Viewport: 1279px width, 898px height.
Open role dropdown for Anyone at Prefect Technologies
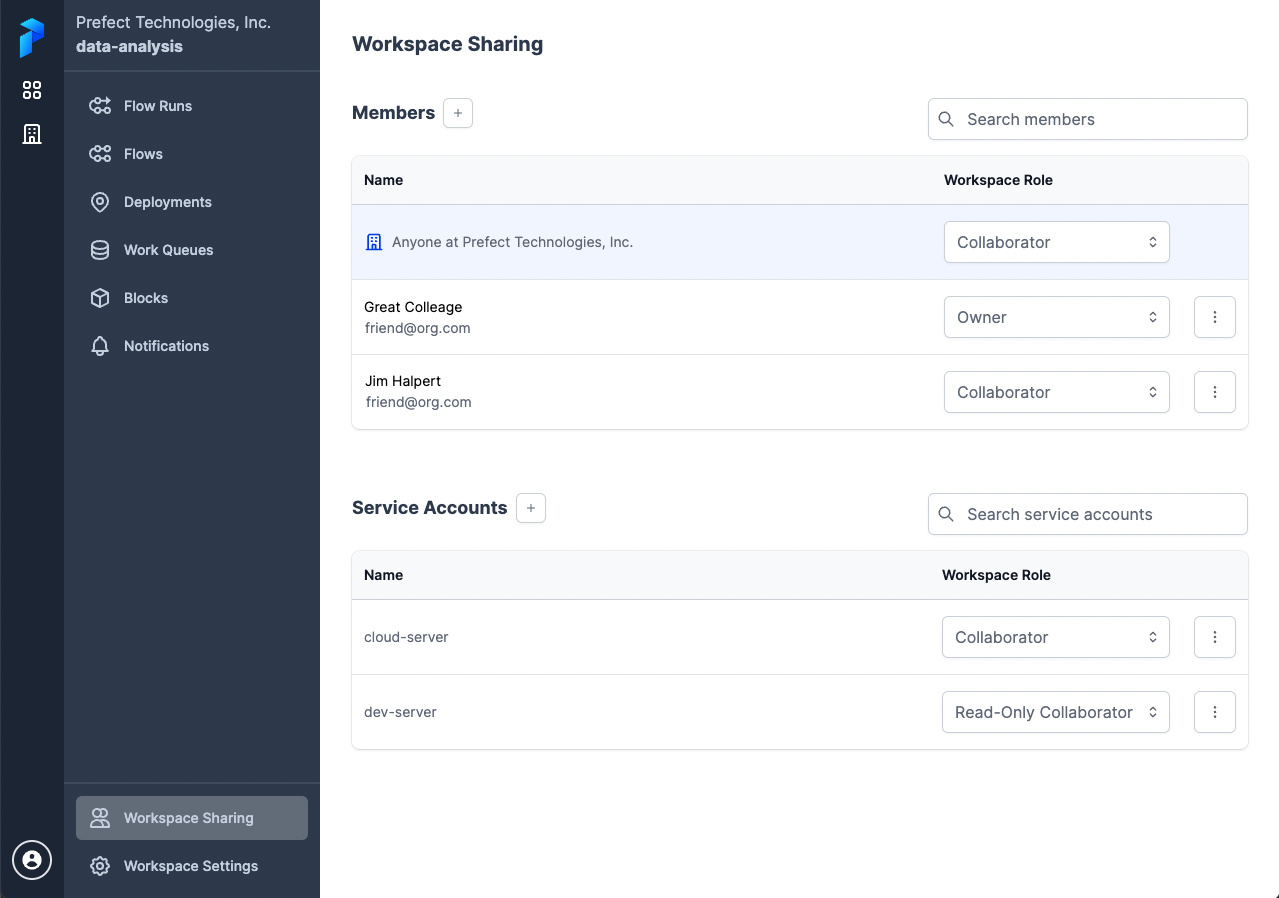1056,242
